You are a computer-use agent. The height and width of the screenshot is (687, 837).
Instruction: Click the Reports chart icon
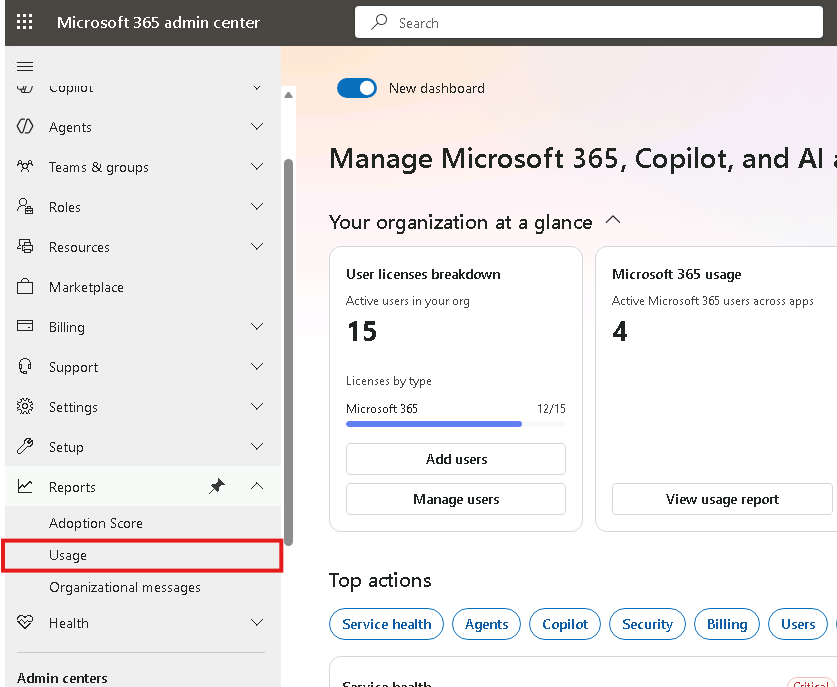(x=25, y=486)
